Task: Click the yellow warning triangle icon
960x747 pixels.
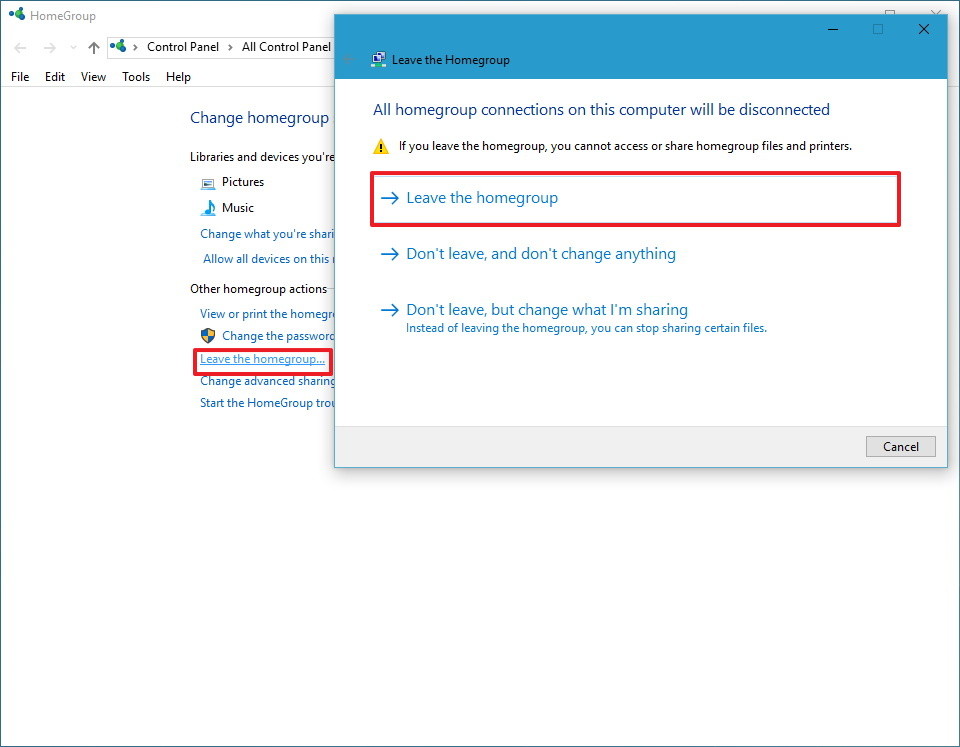Action: [x=381, y=146]
